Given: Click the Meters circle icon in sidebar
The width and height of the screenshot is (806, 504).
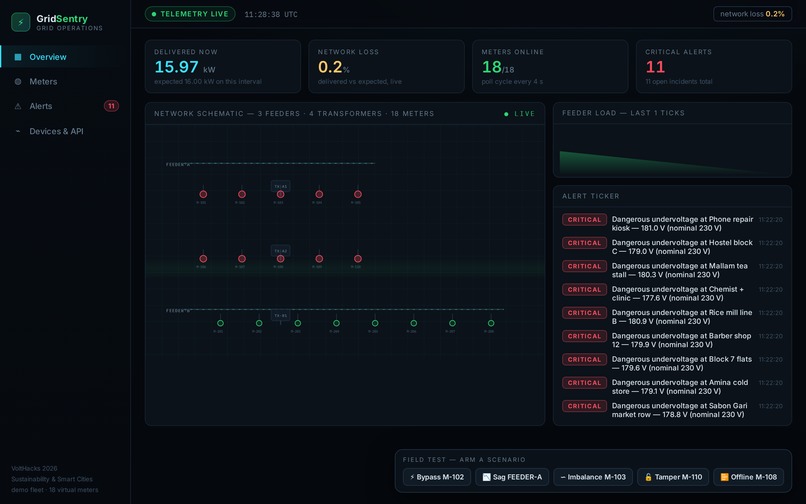Looking at the screenshot, I should click(18, 82).
